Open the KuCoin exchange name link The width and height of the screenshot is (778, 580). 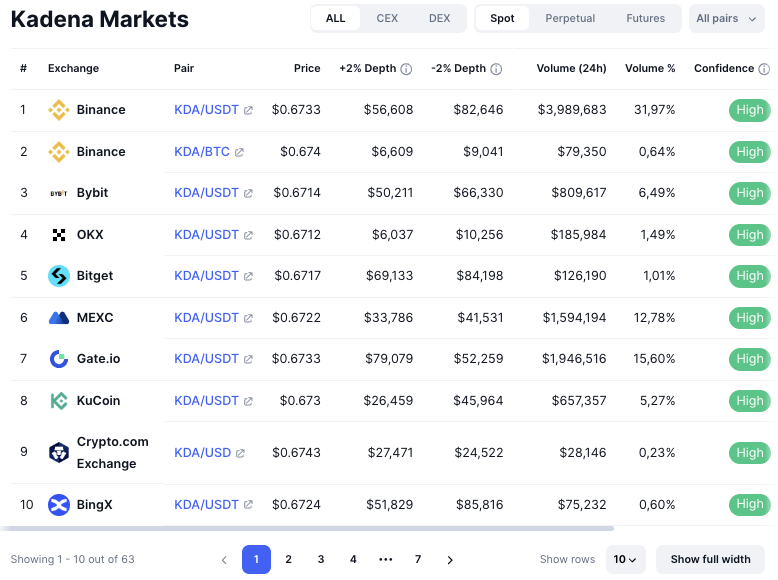98,400
